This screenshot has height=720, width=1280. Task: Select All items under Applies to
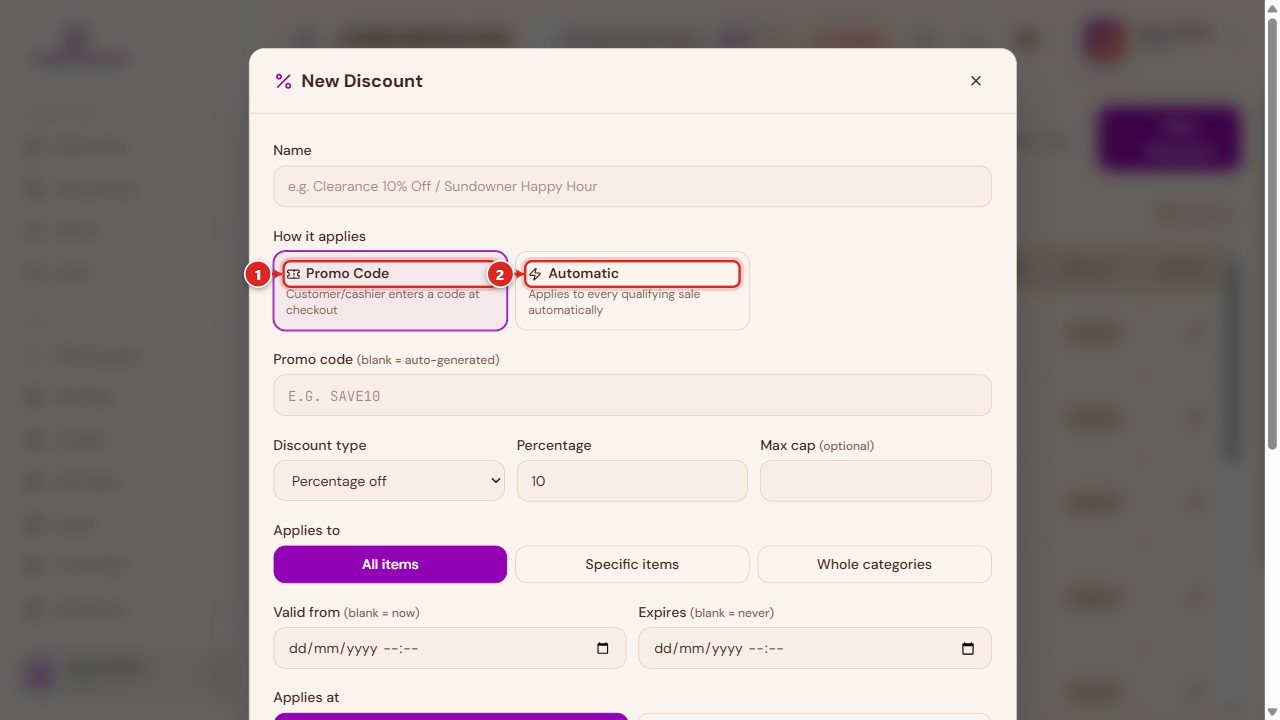pos(390,564)
